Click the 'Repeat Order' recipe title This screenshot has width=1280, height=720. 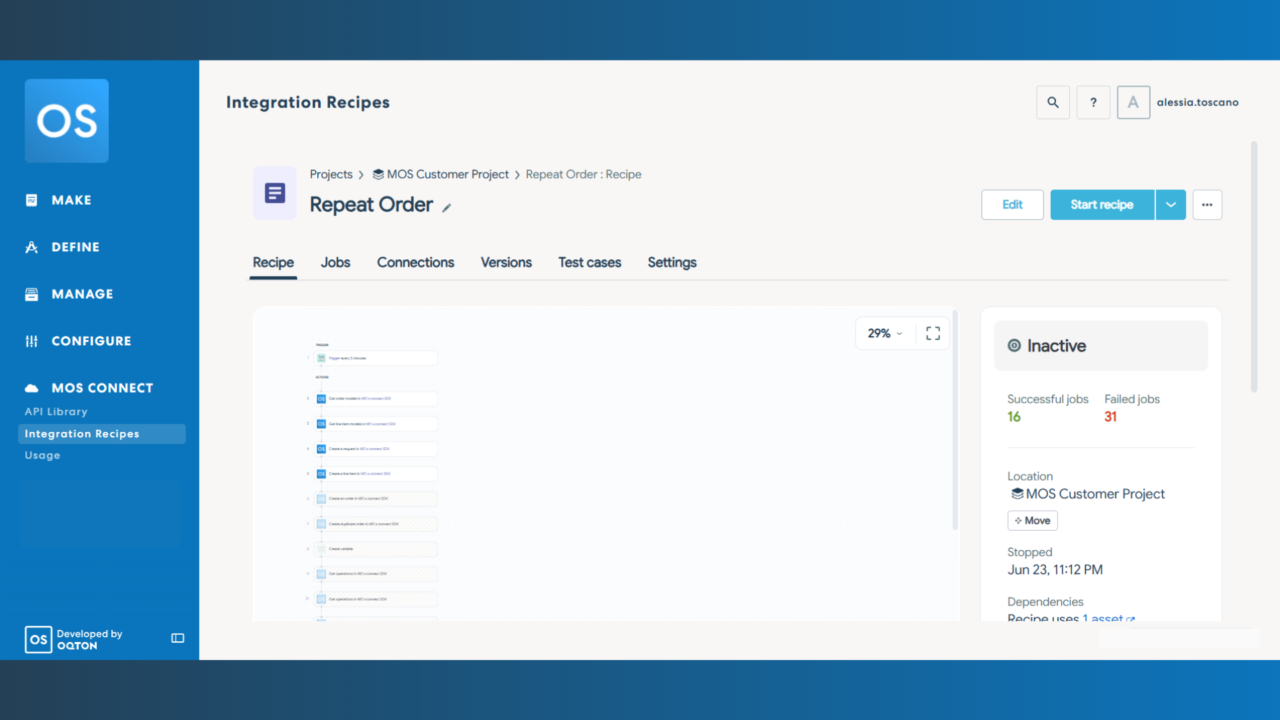[371, 205]
